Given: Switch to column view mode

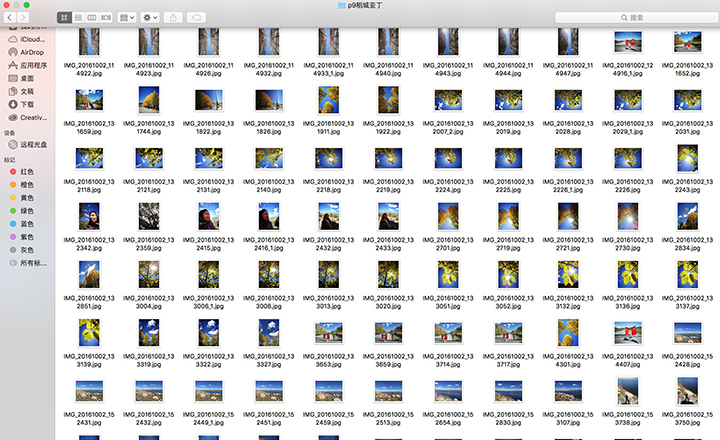Looking at the screenshot, I should (92, 17).
